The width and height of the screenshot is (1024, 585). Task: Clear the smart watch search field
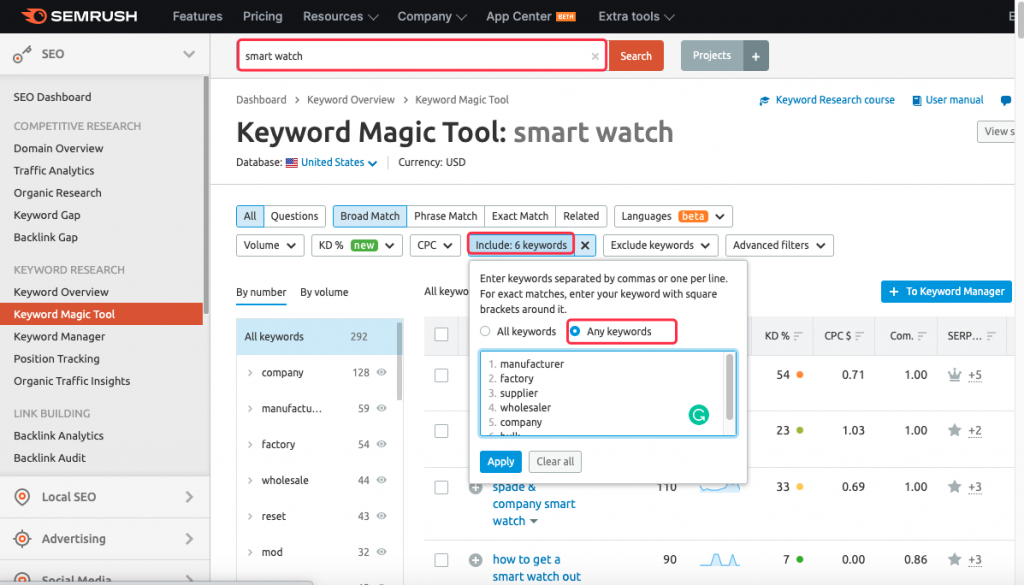[595, 56]
